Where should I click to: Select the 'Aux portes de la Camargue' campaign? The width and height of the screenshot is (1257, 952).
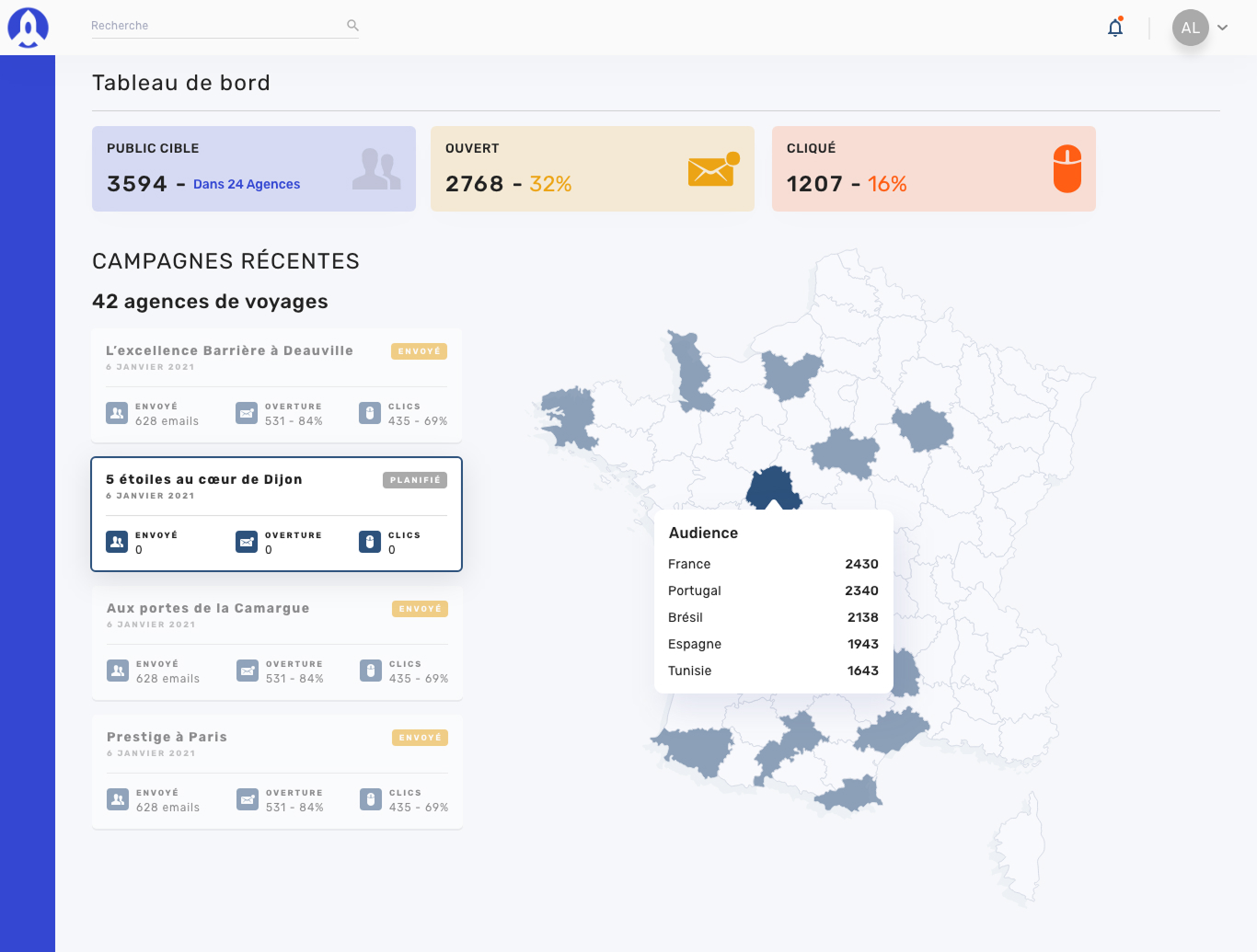pyautogui.click(x=208, y=608)
